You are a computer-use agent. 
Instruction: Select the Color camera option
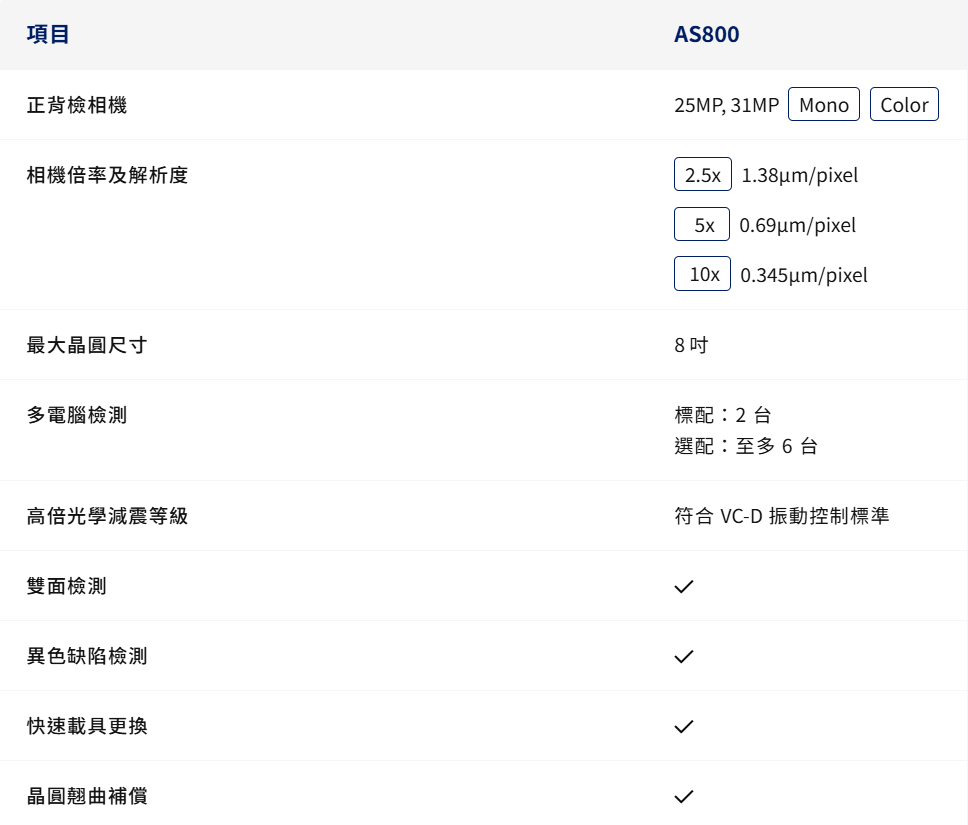coord(904,104)
